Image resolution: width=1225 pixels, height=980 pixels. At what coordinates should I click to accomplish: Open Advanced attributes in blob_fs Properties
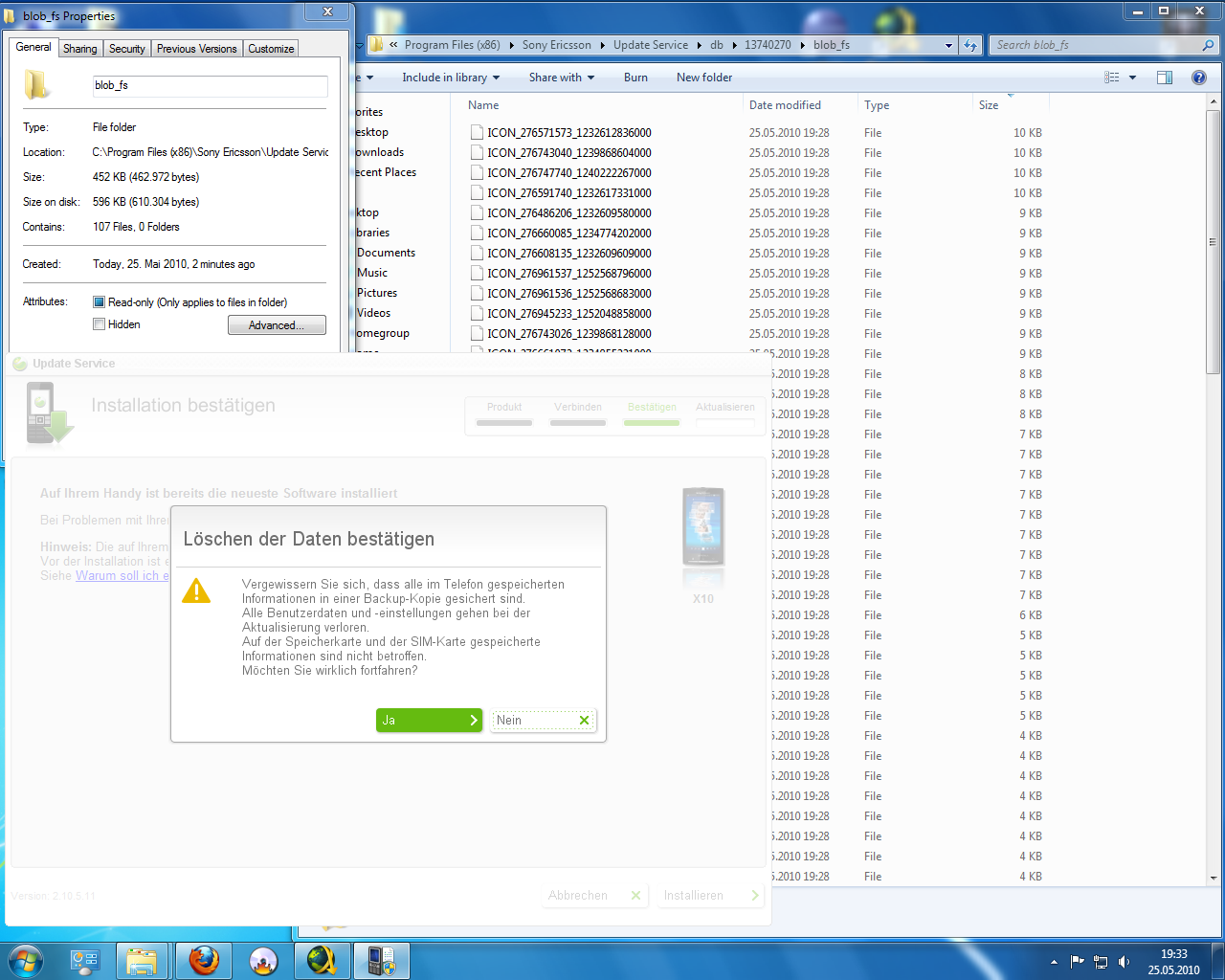tap(277, 325)
